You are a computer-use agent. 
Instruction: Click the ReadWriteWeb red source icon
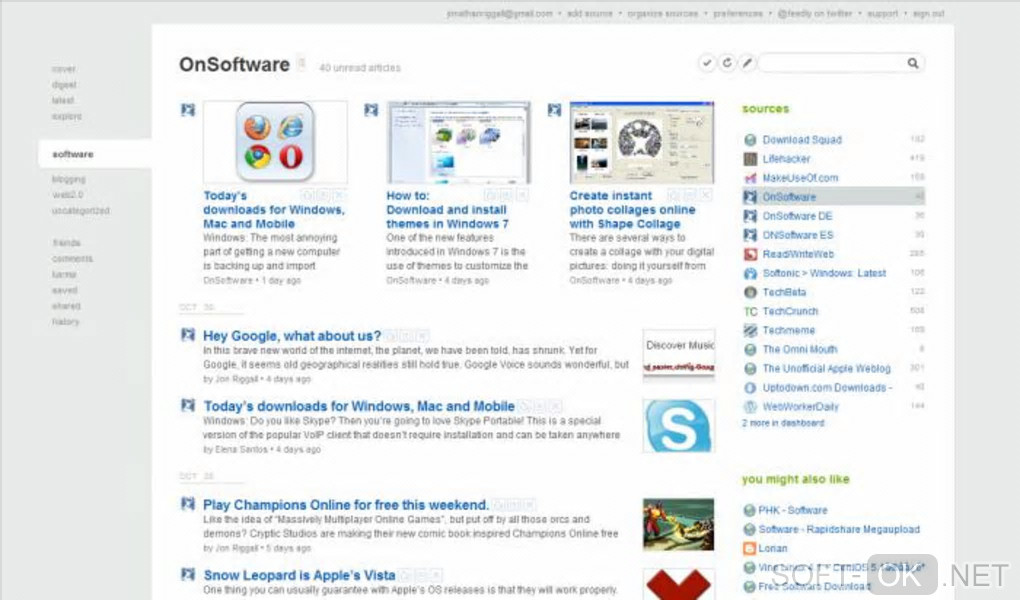pyautogui.click(x=750, y=254)
